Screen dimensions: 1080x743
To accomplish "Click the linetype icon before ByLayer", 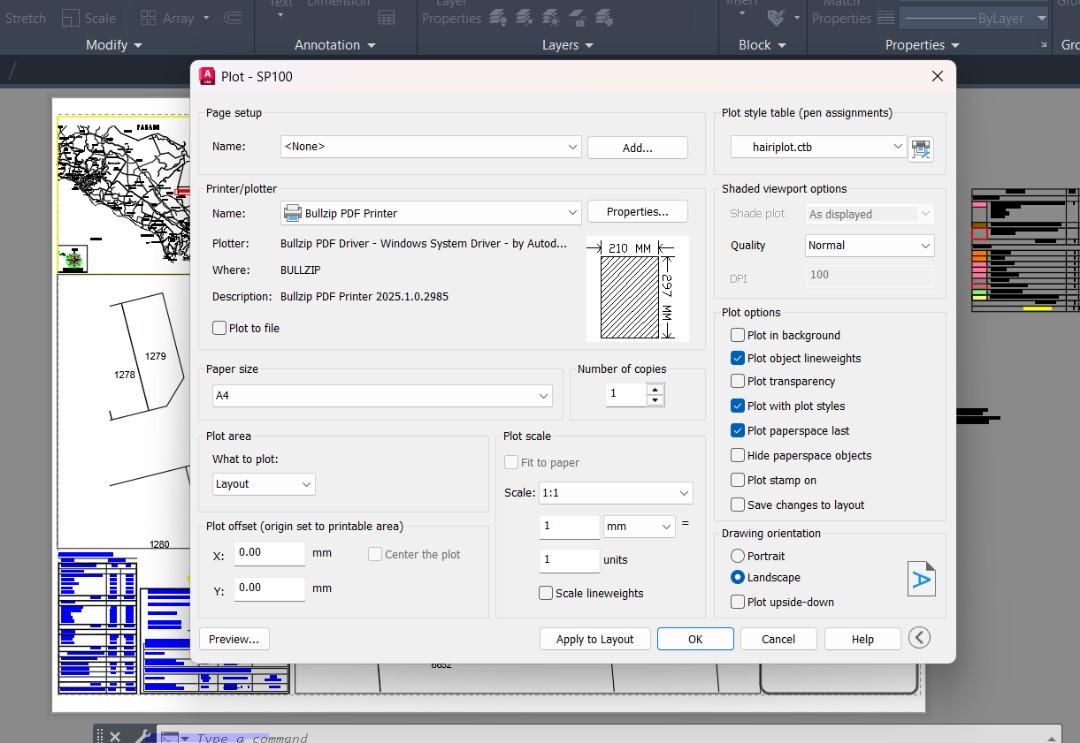I will click(x=886, y=18).
